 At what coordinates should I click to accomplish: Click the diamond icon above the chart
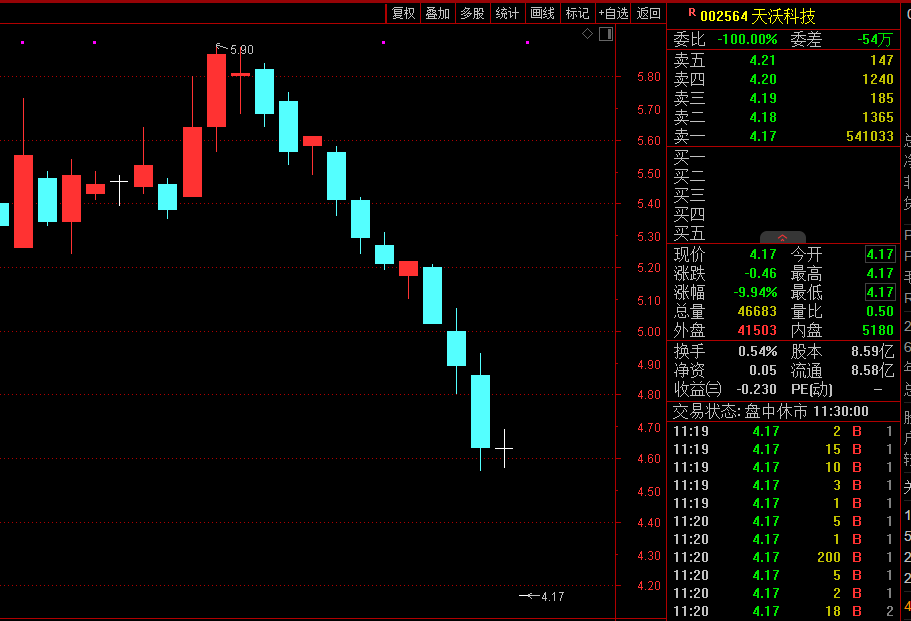click(x=588, y=34)
